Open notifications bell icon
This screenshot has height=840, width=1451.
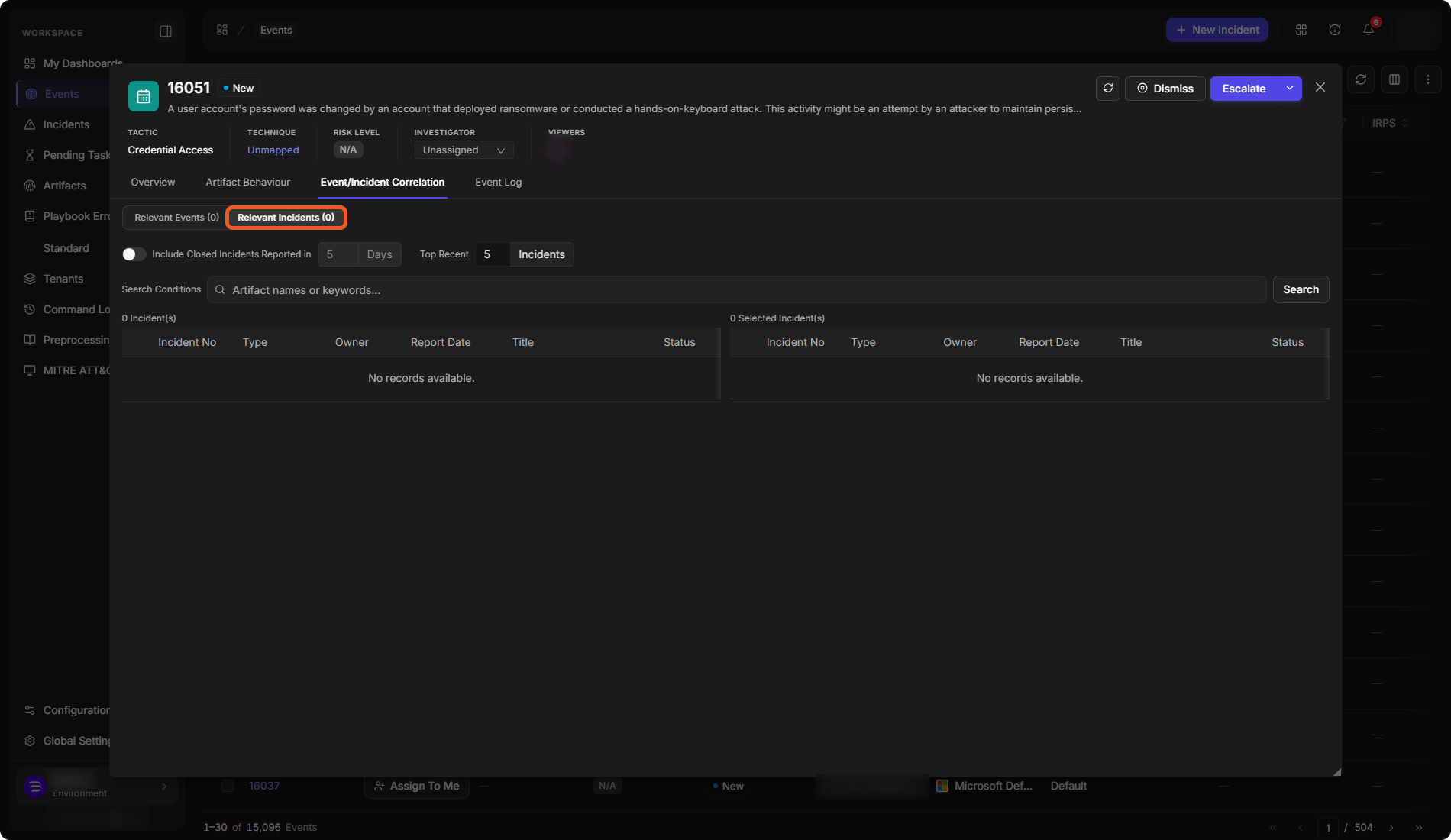click(x=1369, y=30)
